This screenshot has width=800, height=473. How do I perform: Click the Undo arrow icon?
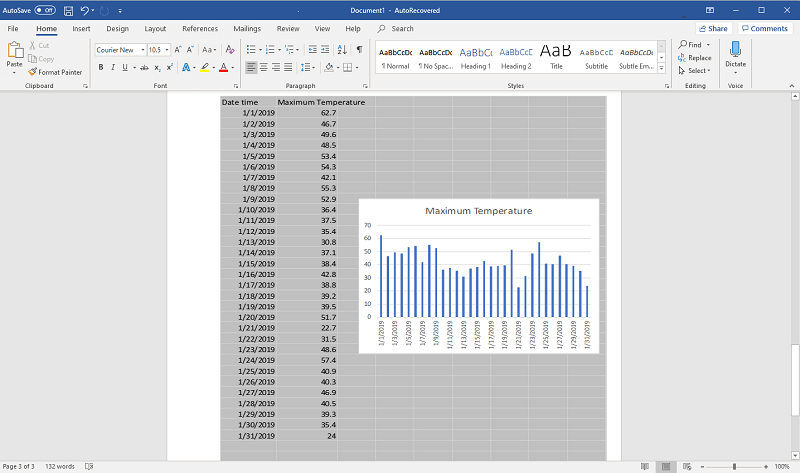(x=85, y=10)
